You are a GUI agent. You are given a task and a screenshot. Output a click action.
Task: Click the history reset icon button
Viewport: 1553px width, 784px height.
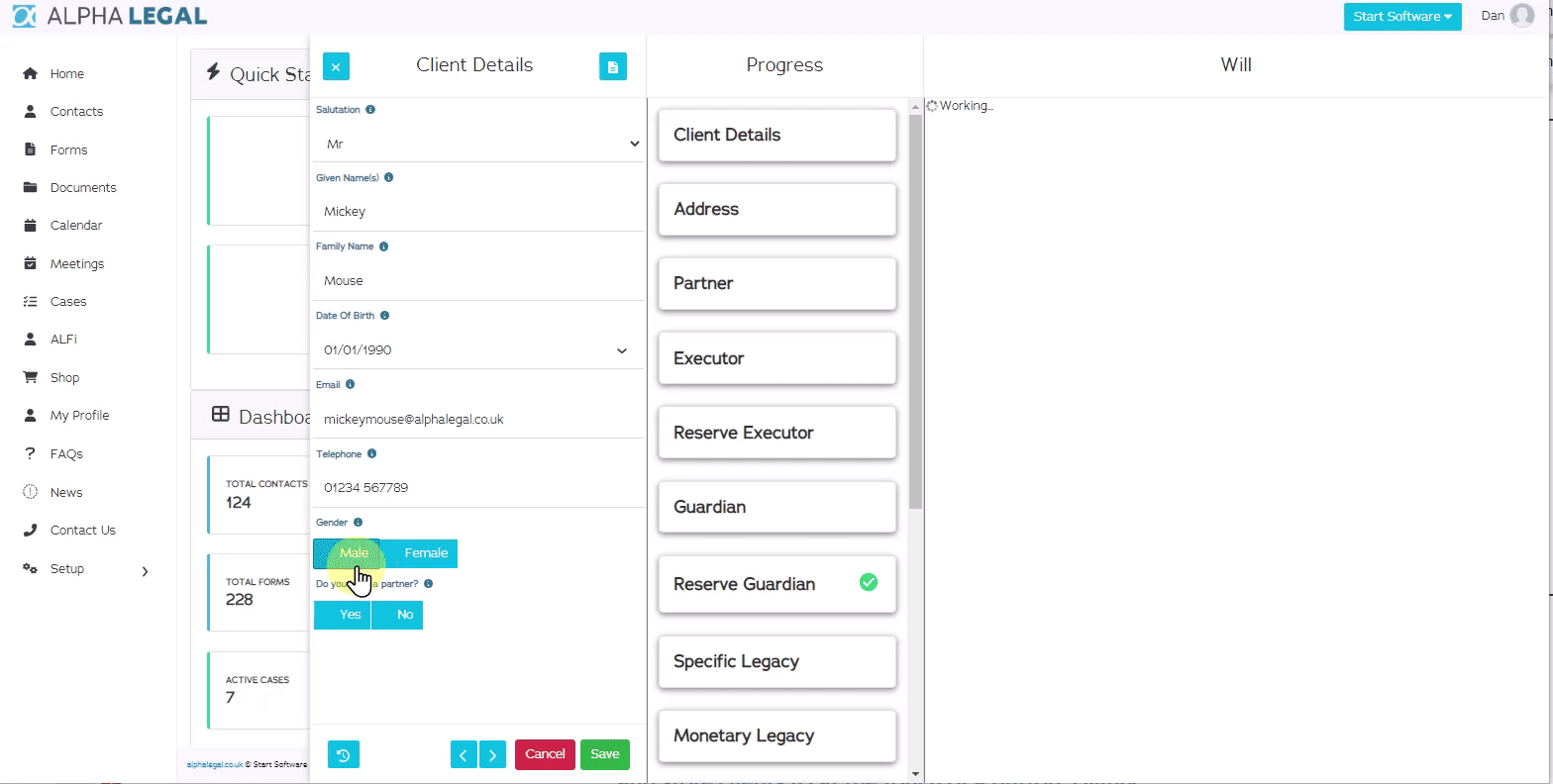(343, 754)
